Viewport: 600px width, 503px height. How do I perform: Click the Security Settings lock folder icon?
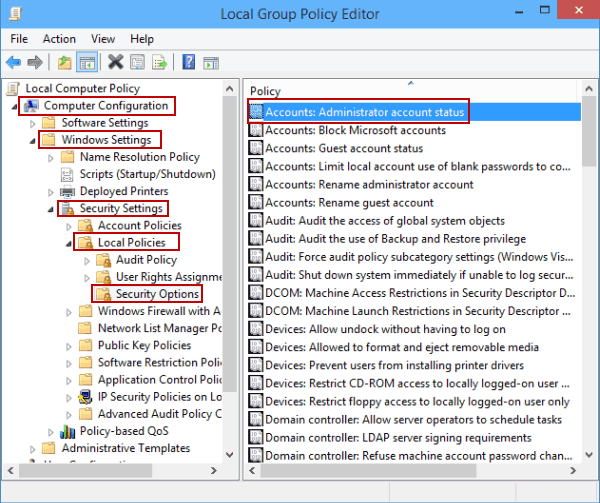pos(68,208)
